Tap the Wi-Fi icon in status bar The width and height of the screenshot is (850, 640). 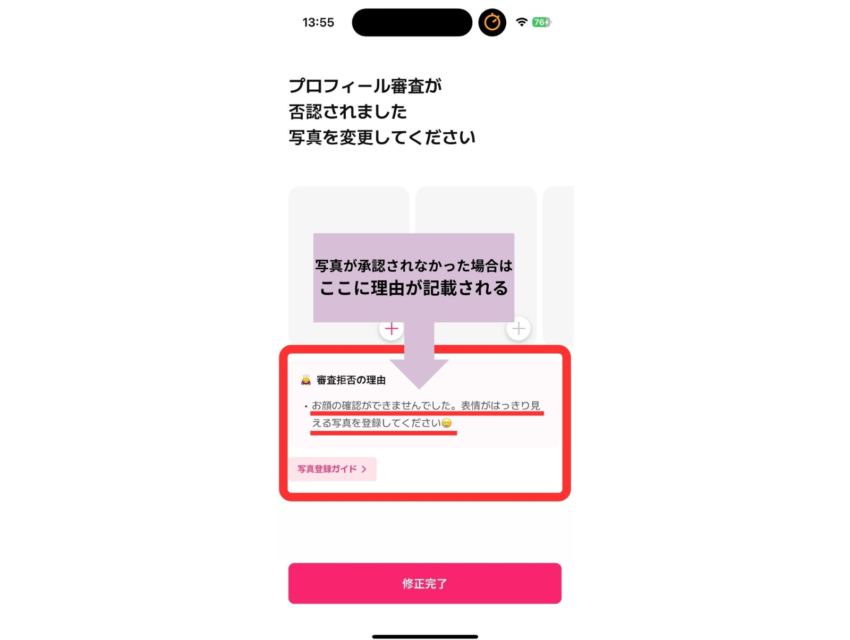pos(521,22)
